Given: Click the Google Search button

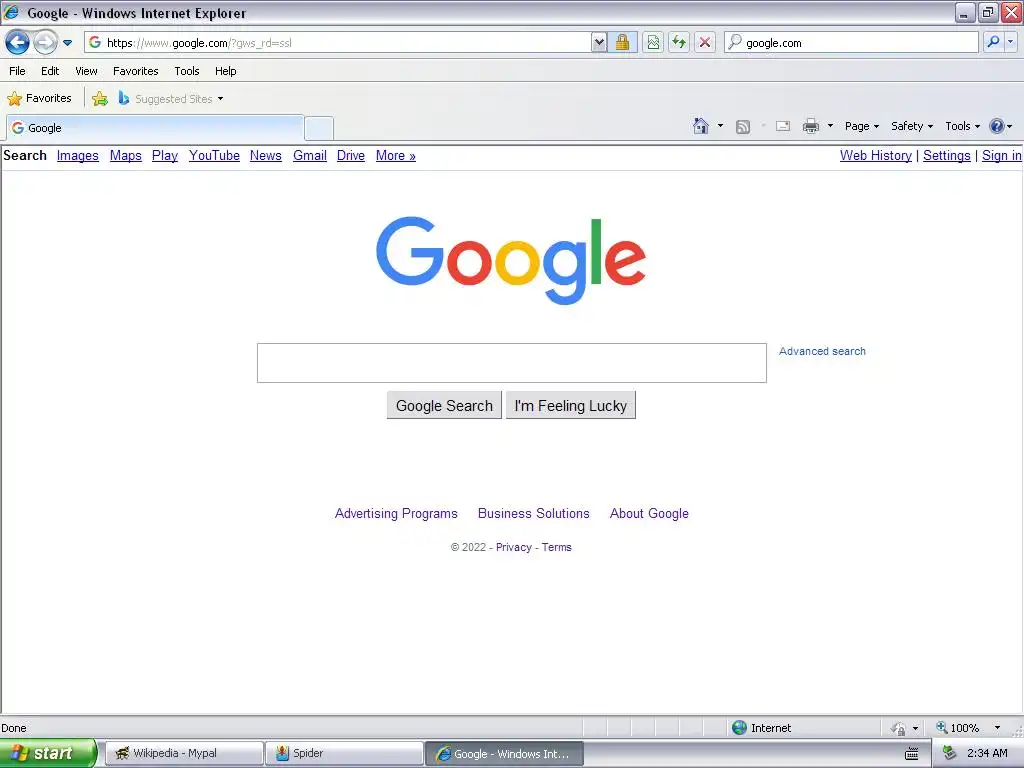Looking at the screenshot, I should [444, 406].
